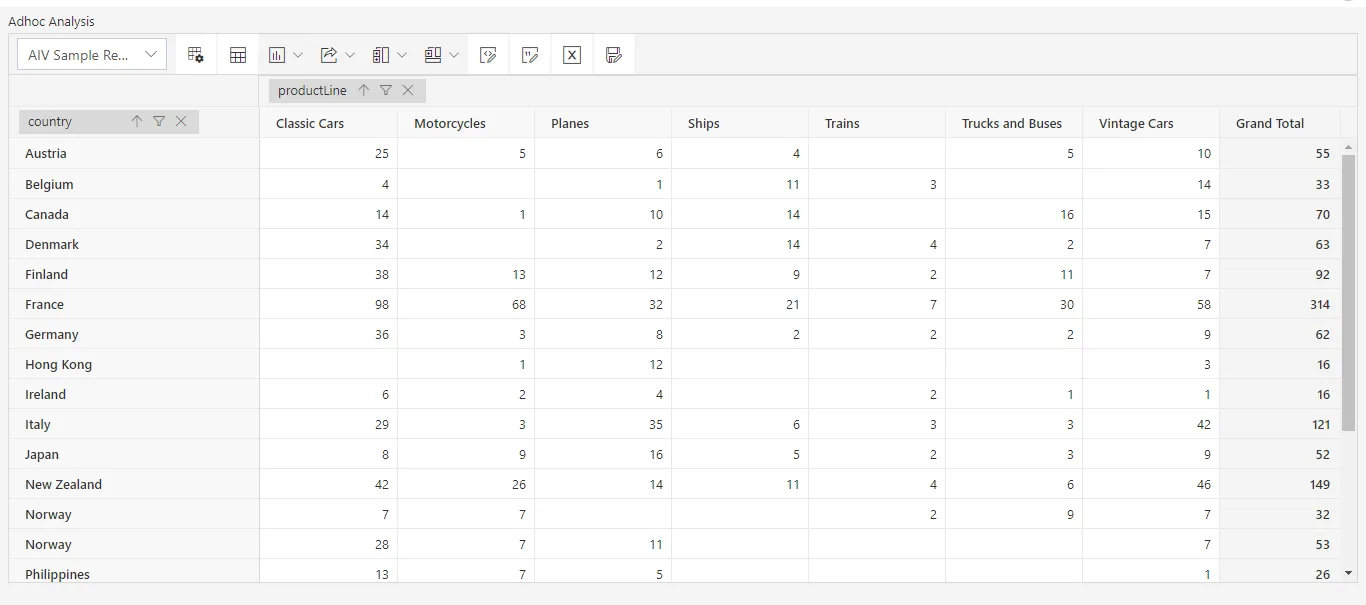Click the export share icon
1366x605 pixels.
[329, 55]
